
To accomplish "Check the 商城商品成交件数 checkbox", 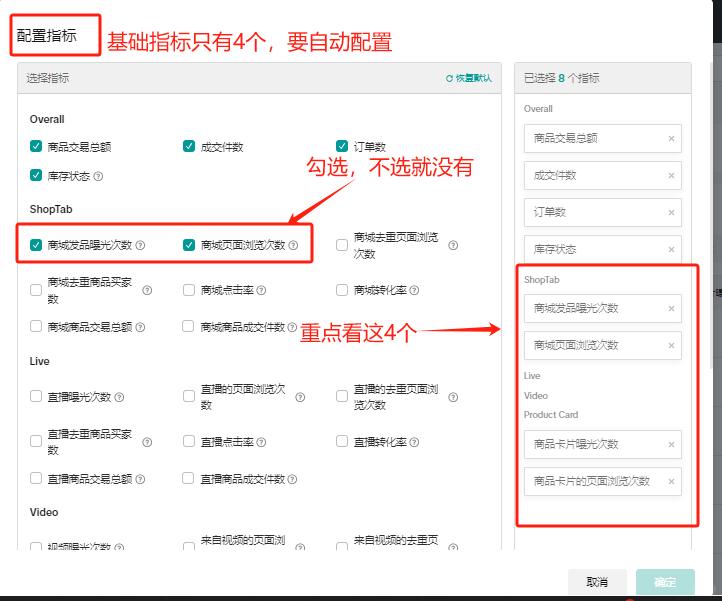I will coord(188,326).
